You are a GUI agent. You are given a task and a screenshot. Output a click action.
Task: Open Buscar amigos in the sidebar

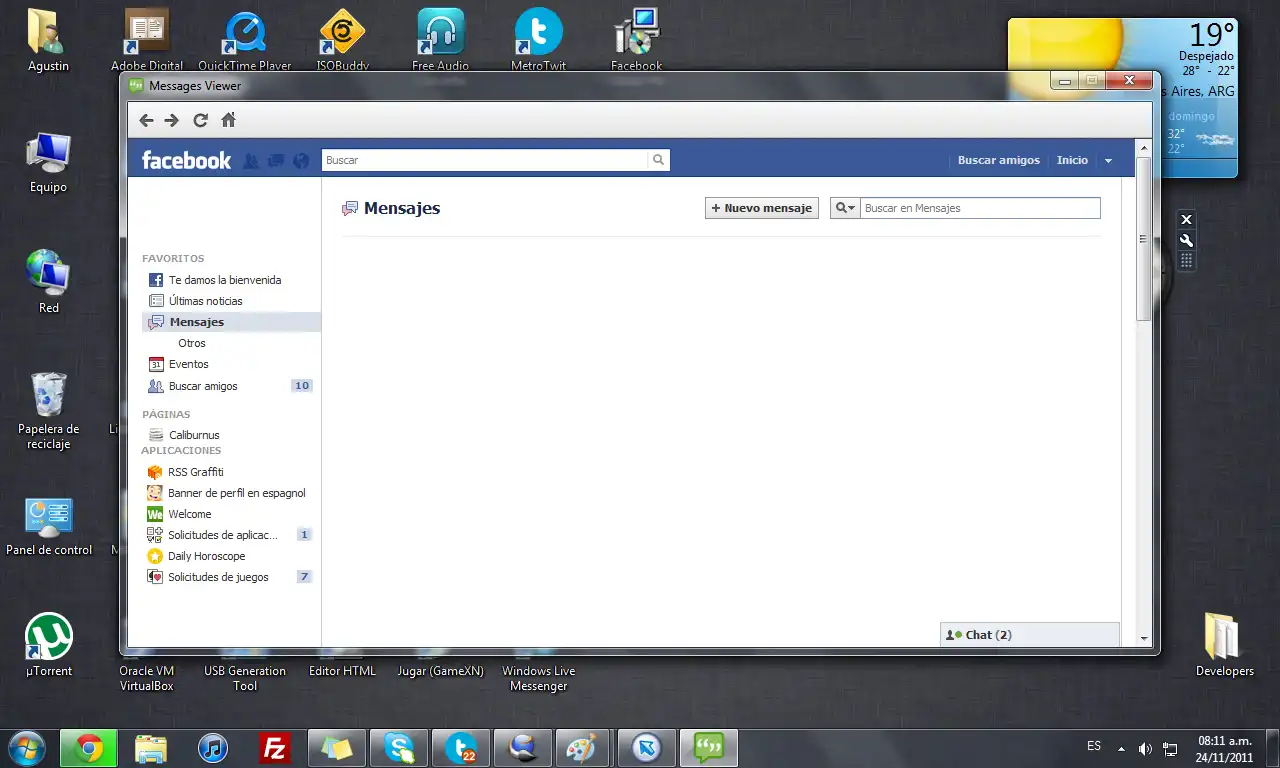click(x=203, y=386)
